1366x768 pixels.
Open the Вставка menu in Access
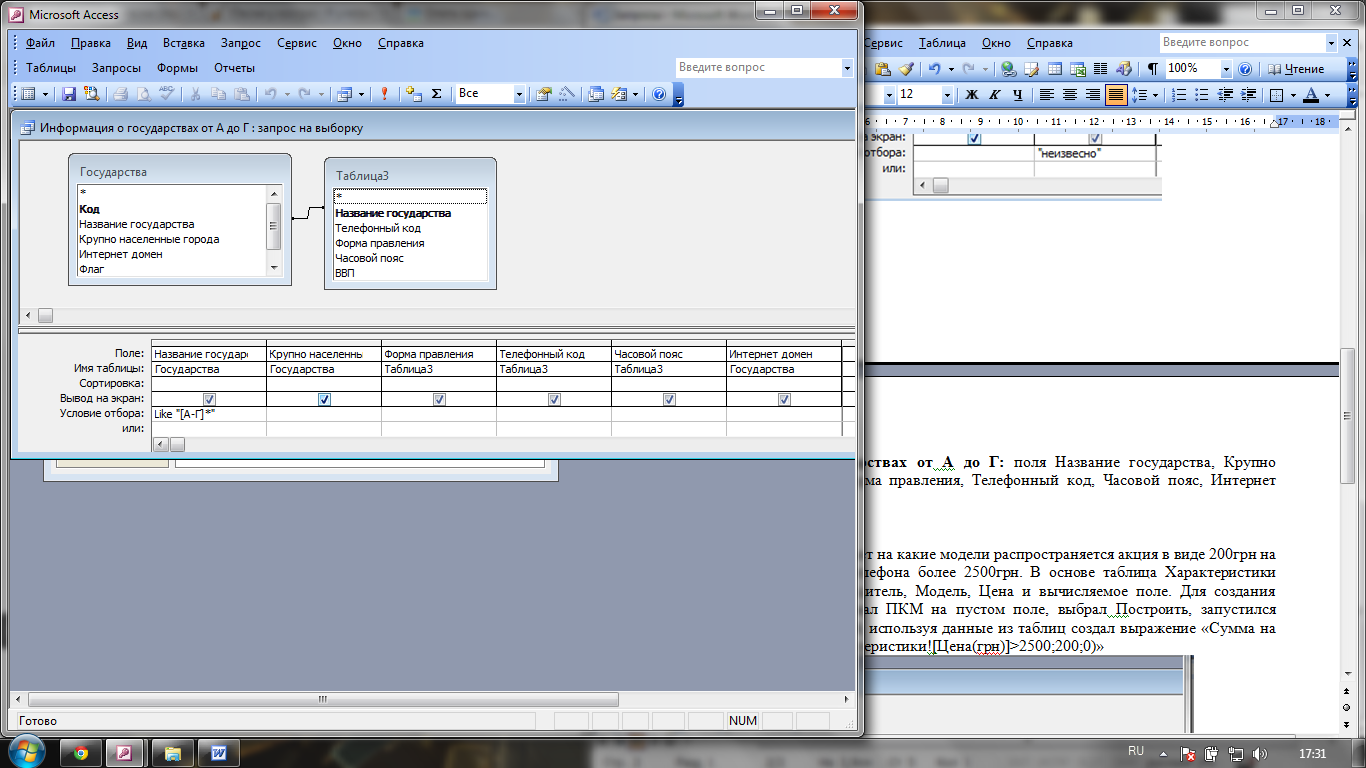coord(184,43)
